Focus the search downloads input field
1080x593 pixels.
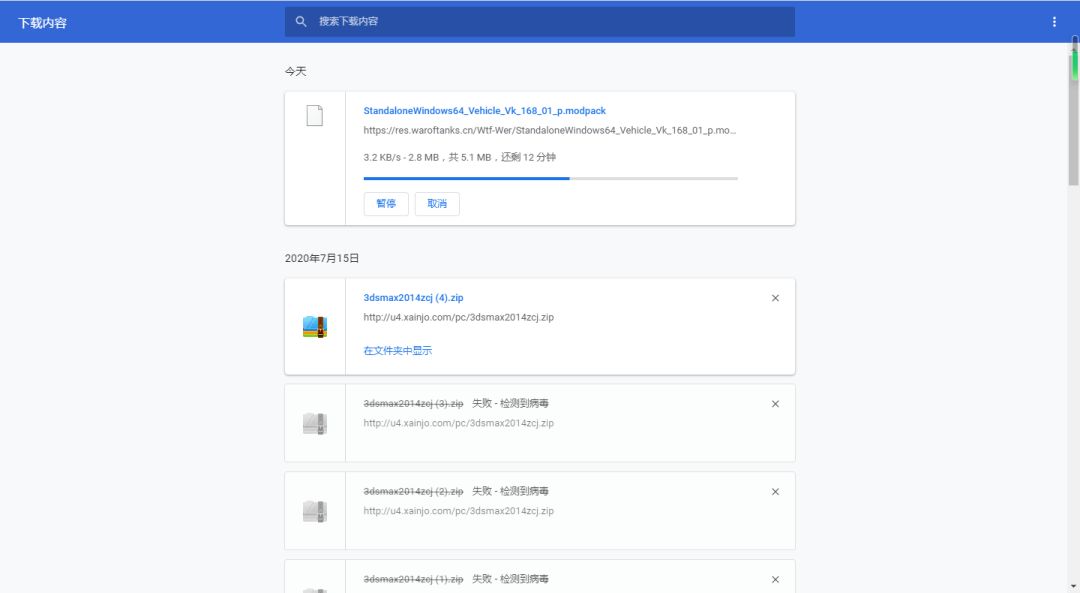tap(539, 21)
